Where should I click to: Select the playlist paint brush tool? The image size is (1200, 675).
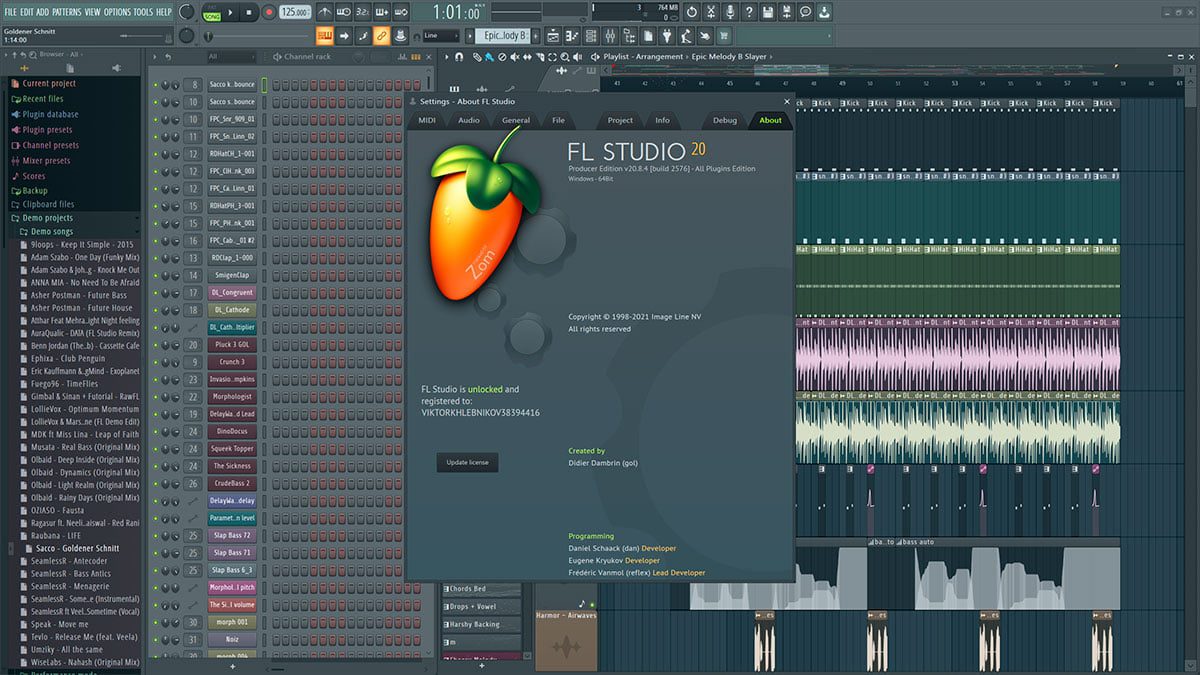click(490, 57)
